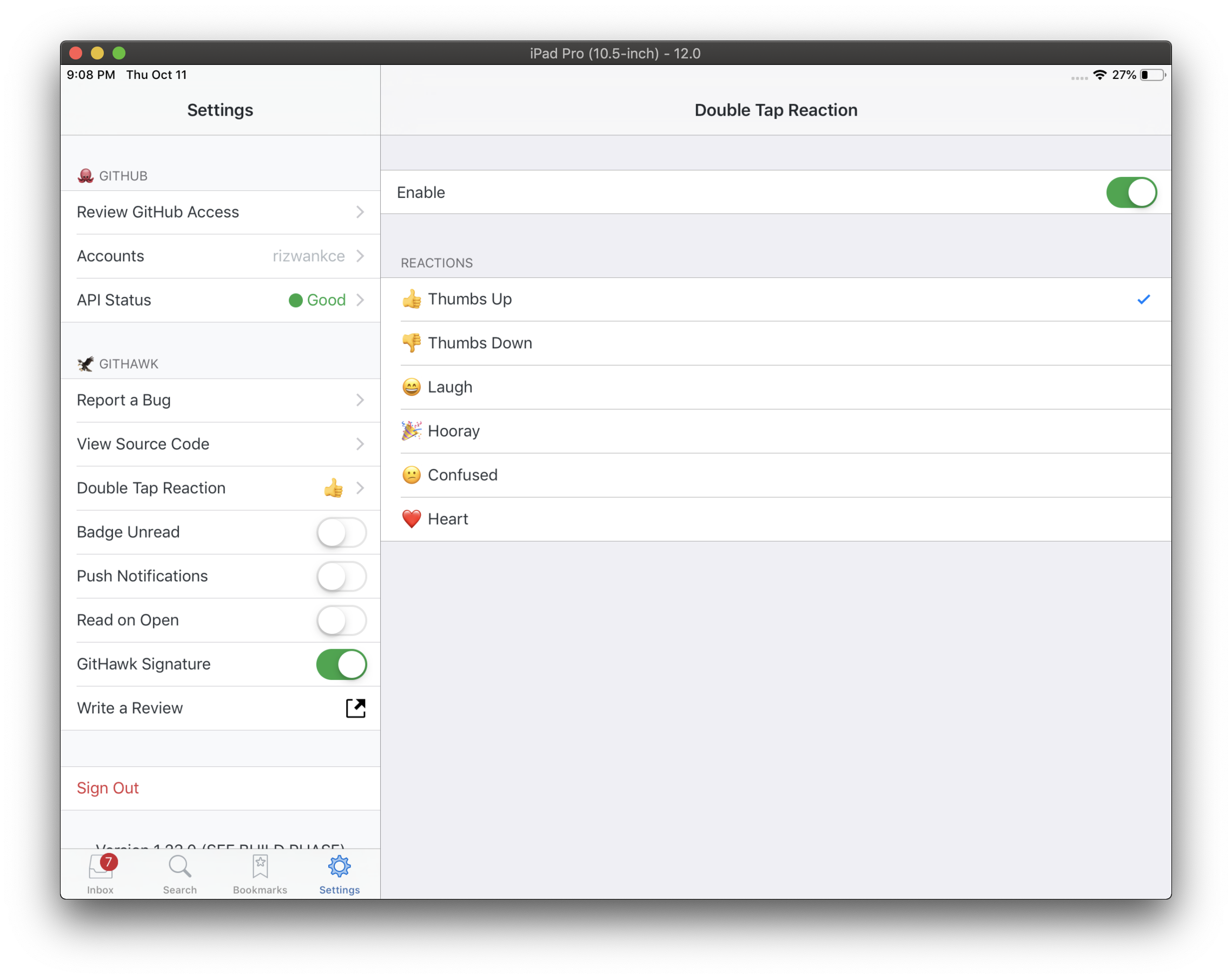Click the 9:08 PM clock text
The image size is (1232, 979).
pyautogui.click(x=91, y=75)
